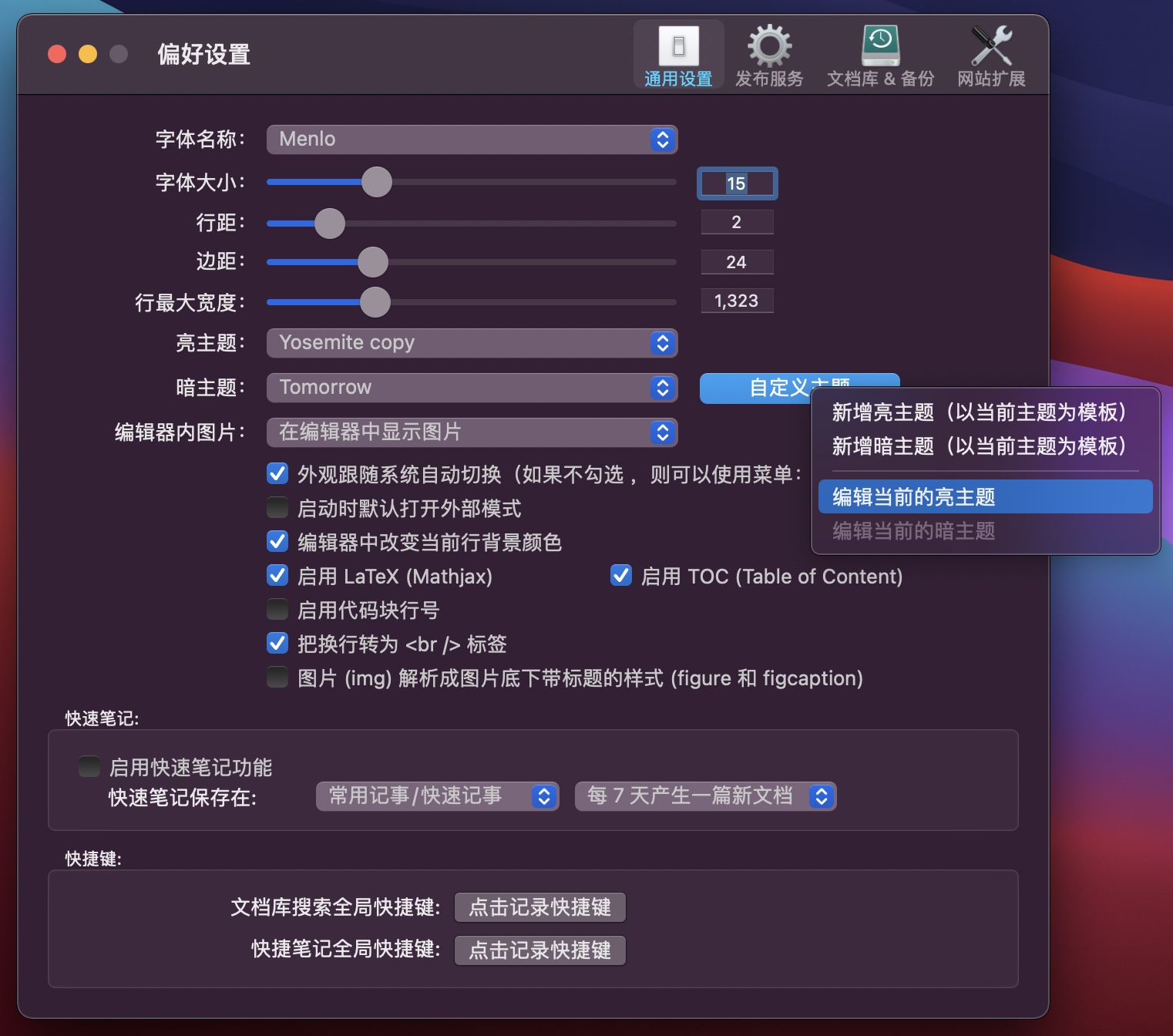Click the red close window button

coord(57,54)
